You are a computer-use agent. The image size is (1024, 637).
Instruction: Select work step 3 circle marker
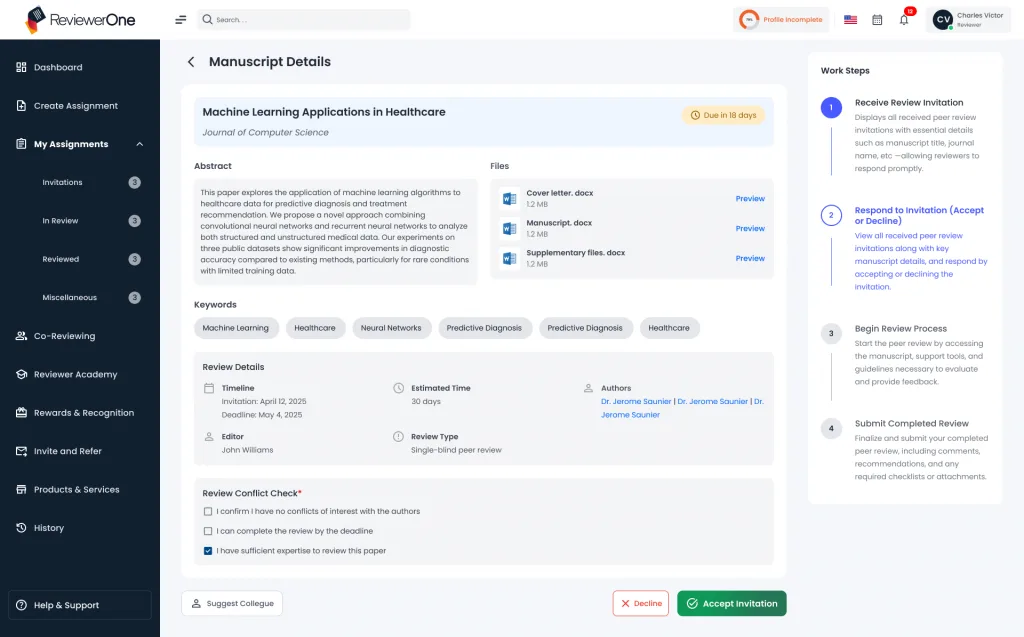(830, 334)
